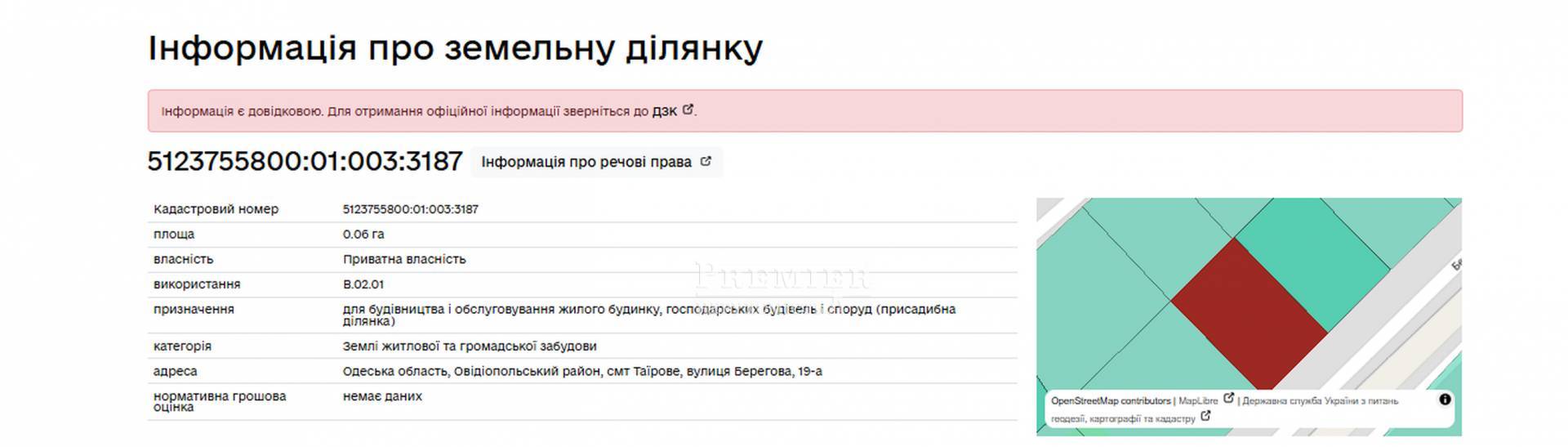Click the external link icon beside ДЗК

click(x=688, y=110)
